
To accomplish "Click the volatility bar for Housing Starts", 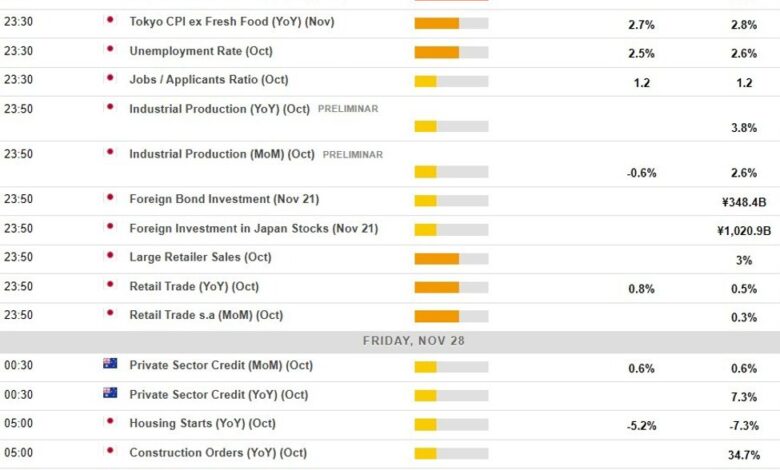I will coord(451,425).
